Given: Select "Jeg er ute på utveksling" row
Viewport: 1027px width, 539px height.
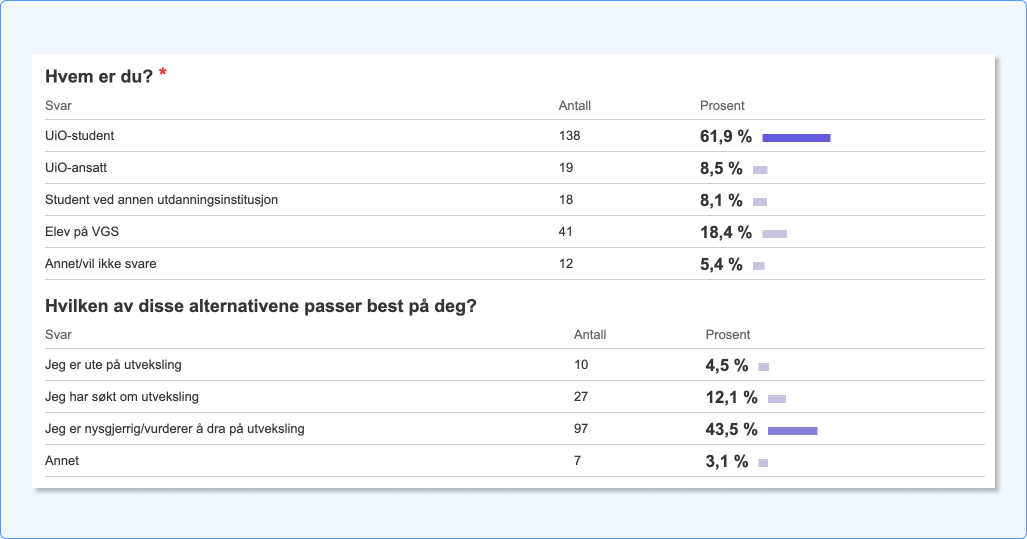Looking at the screenshot, I should (x=113, y=365).
